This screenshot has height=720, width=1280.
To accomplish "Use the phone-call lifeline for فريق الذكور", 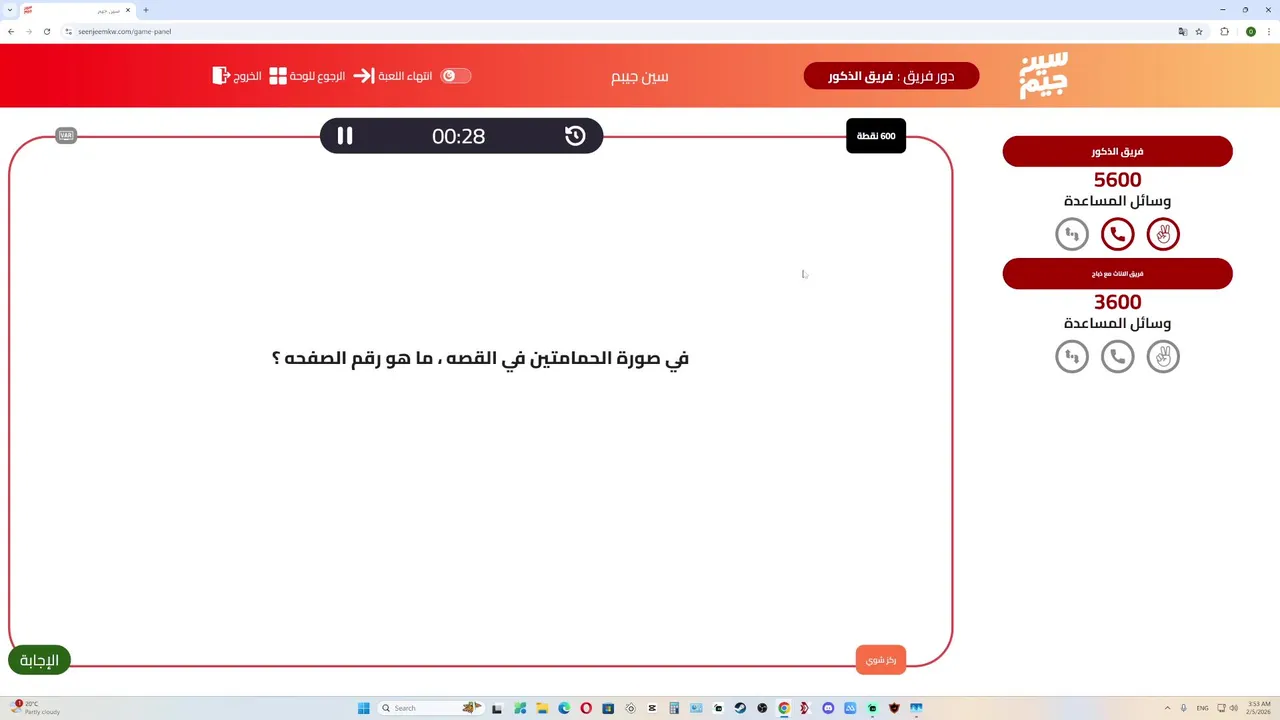I will [x=1117, y=234].
